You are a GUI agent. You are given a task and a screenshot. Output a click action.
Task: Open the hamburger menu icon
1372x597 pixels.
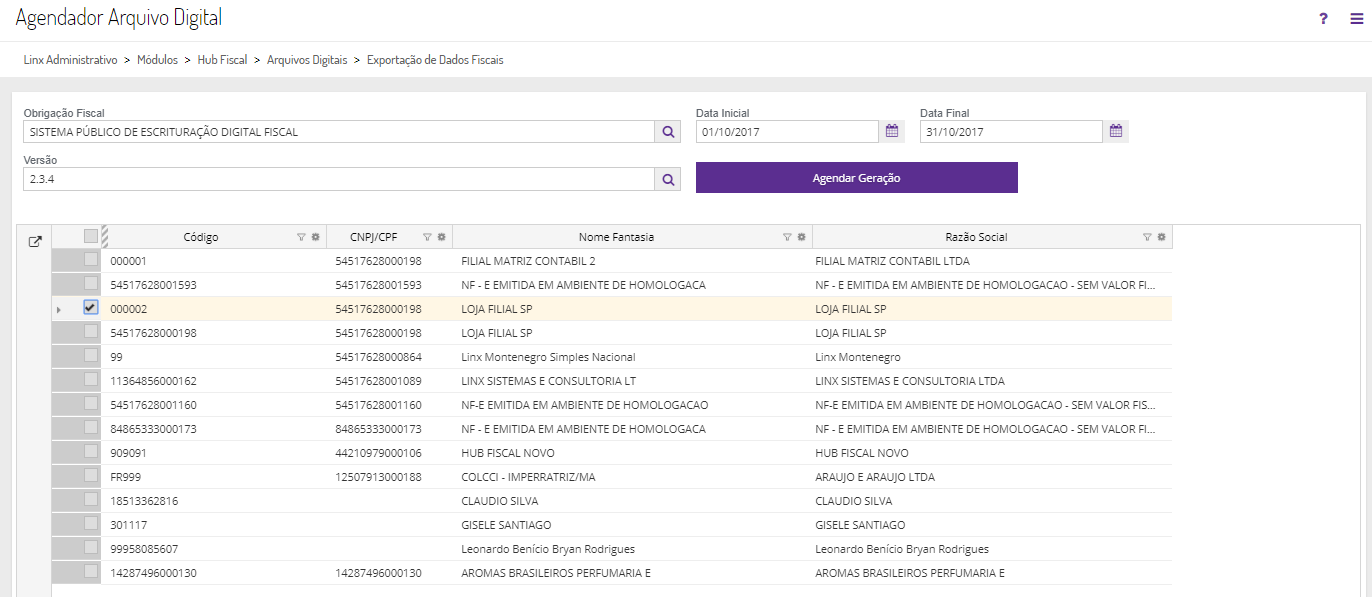pos(1356,18)
